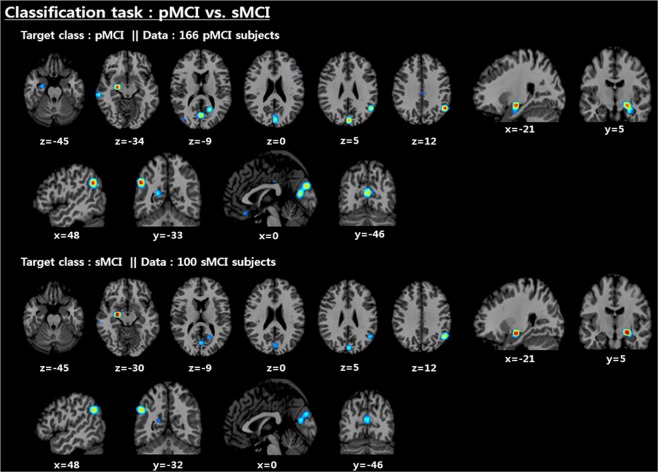Image resolution: width=658 pixels, height=472 pixels.
Task: View the sMCI group z=12 axial slice image
Action: tap(422, 318)
